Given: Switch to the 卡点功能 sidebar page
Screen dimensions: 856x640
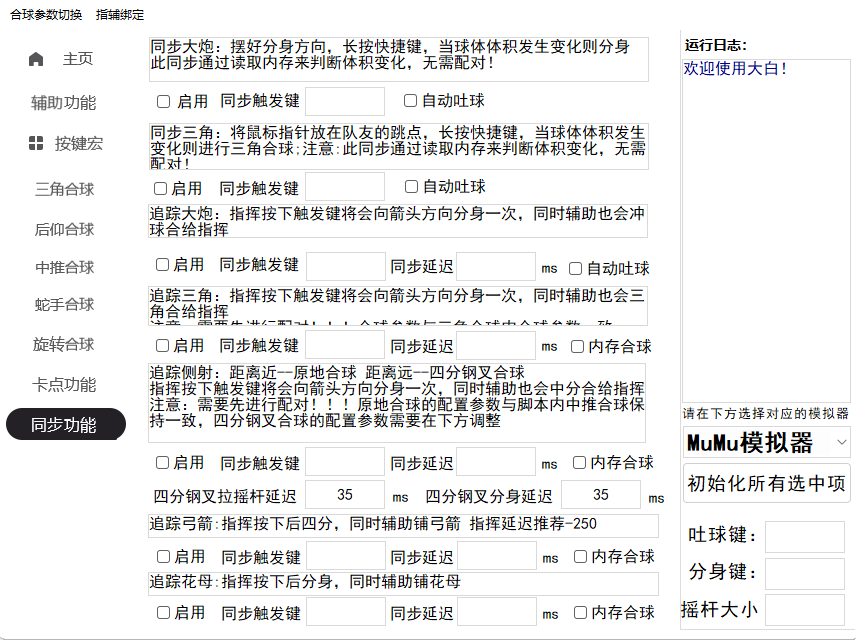Looking at the screenshot, I should (64, 384).
